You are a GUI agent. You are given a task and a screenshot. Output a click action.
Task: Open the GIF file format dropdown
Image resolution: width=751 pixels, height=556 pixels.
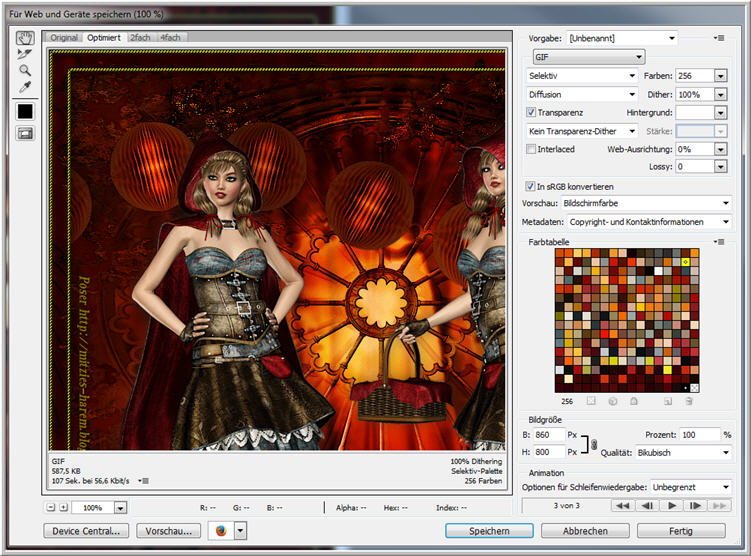pos(589,57)
